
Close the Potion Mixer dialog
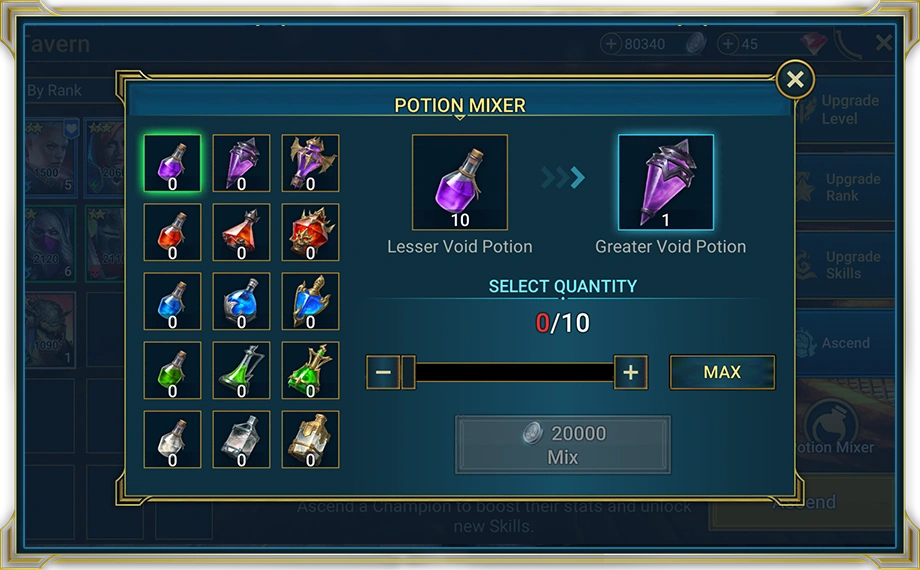click(x=795, y=79)
